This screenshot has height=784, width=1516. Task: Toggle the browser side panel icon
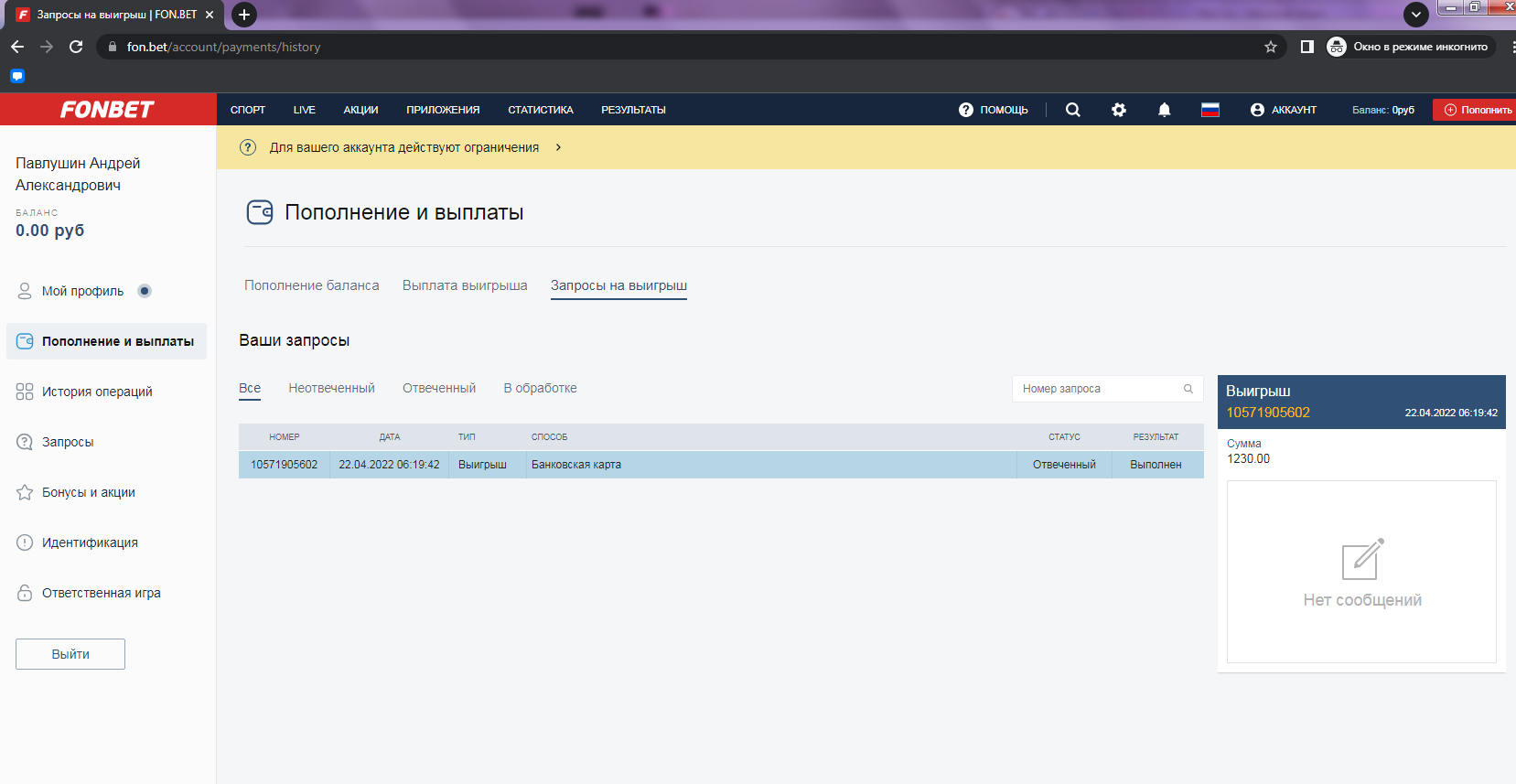[1307, 47]
